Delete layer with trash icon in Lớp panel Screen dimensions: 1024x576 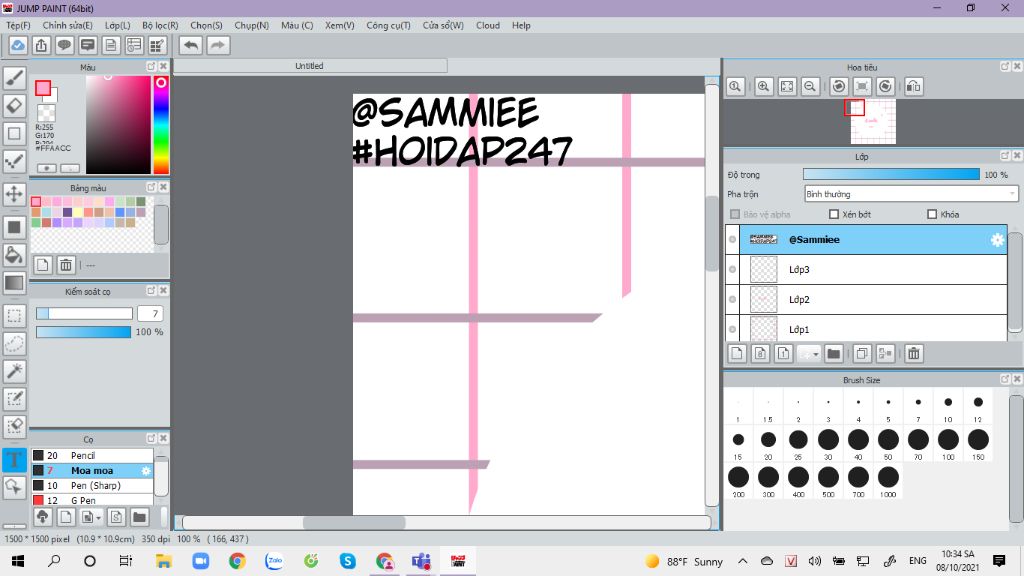click(x=914, y=353)
